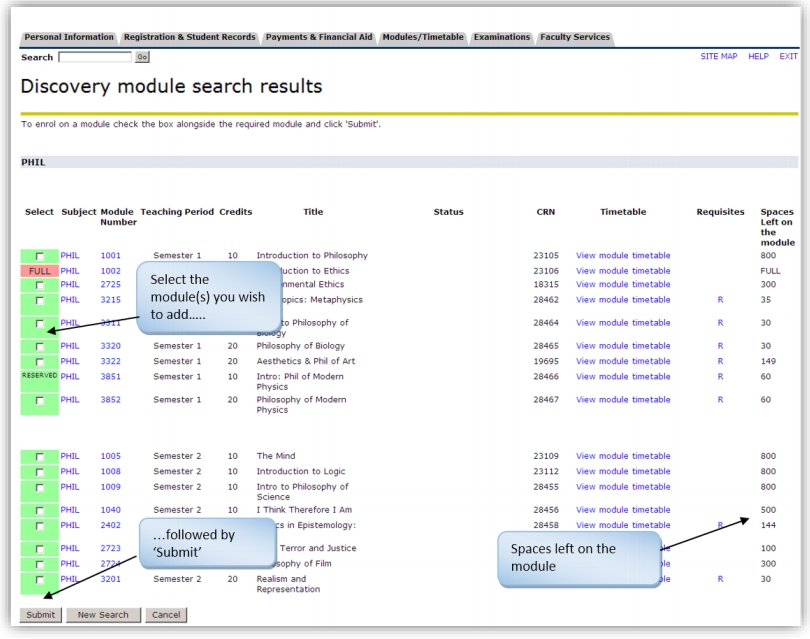Click the EXIT link
The image size is (810, 639).
[788, 56]
